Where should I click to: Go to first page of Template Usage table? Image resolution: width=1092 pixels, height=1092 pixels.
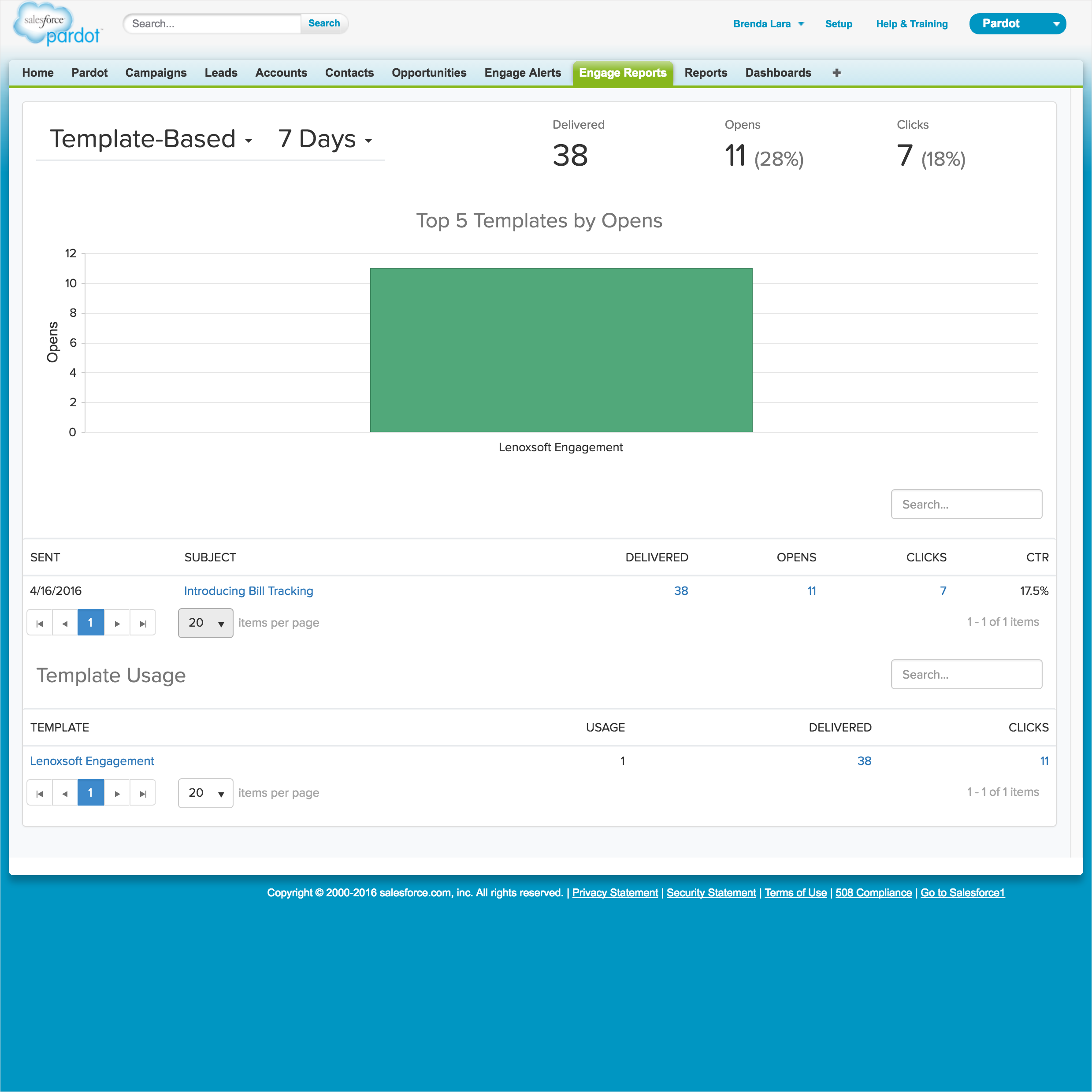39,792
